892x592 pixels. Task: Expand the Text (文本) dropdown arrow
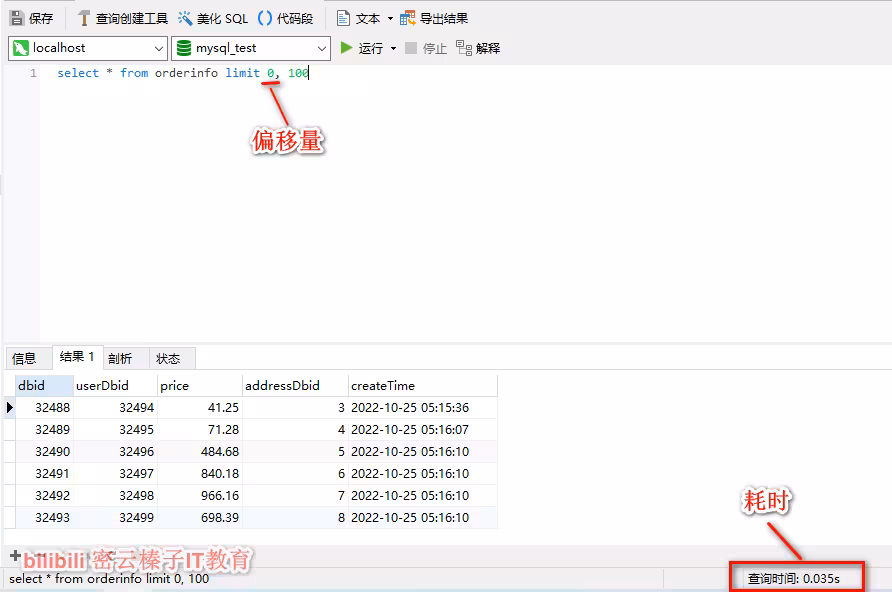(390, 18)
